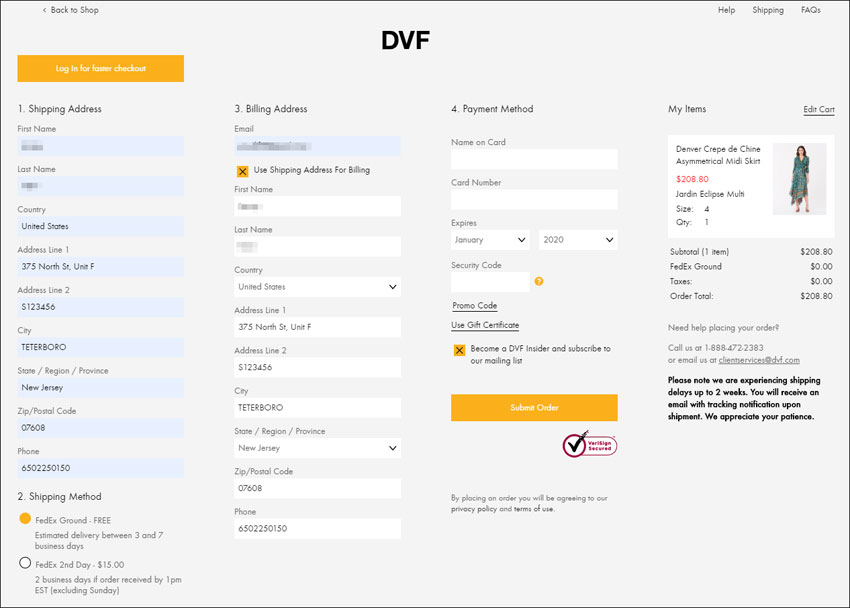Click the billing Email field
This screenshot has height=608, width=850.
(x=318, y=146)
